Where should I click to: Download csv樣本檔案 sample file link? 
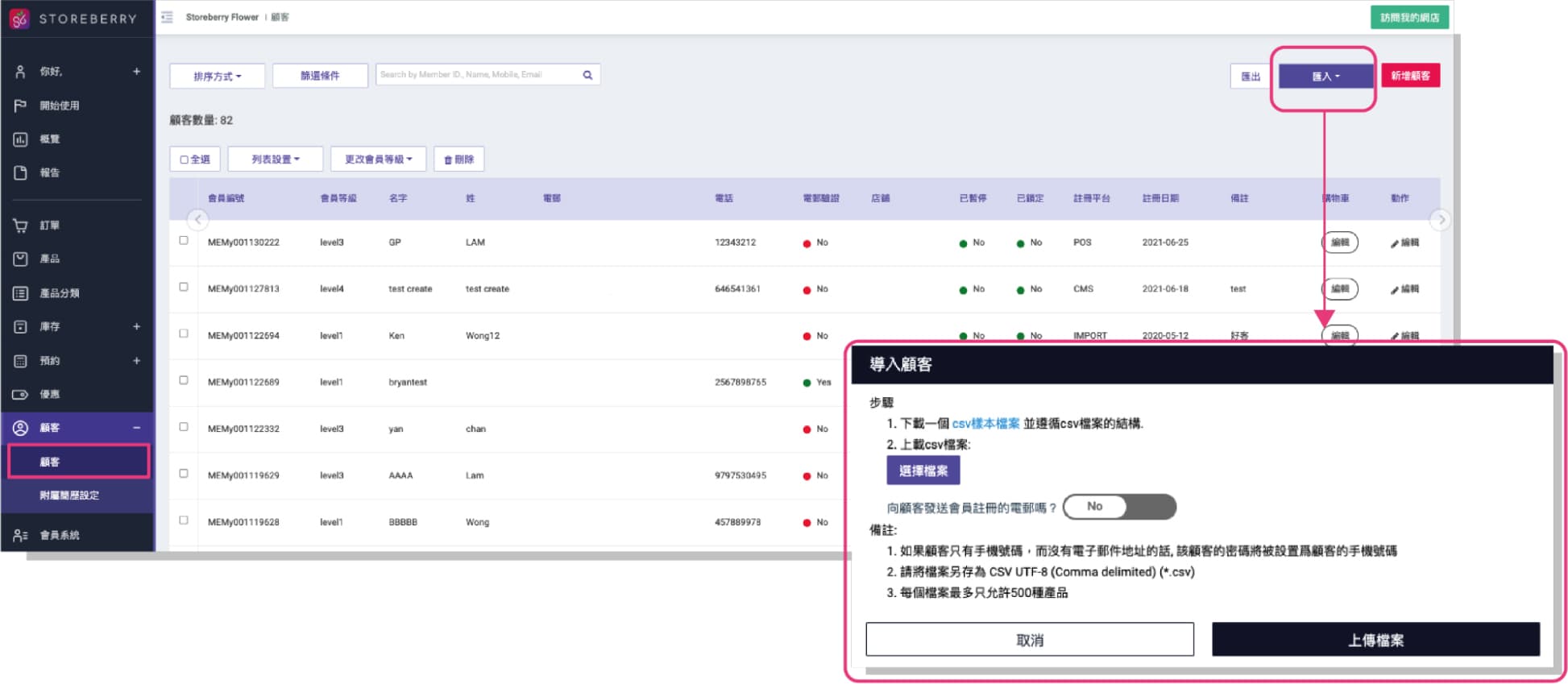[985, 424]
